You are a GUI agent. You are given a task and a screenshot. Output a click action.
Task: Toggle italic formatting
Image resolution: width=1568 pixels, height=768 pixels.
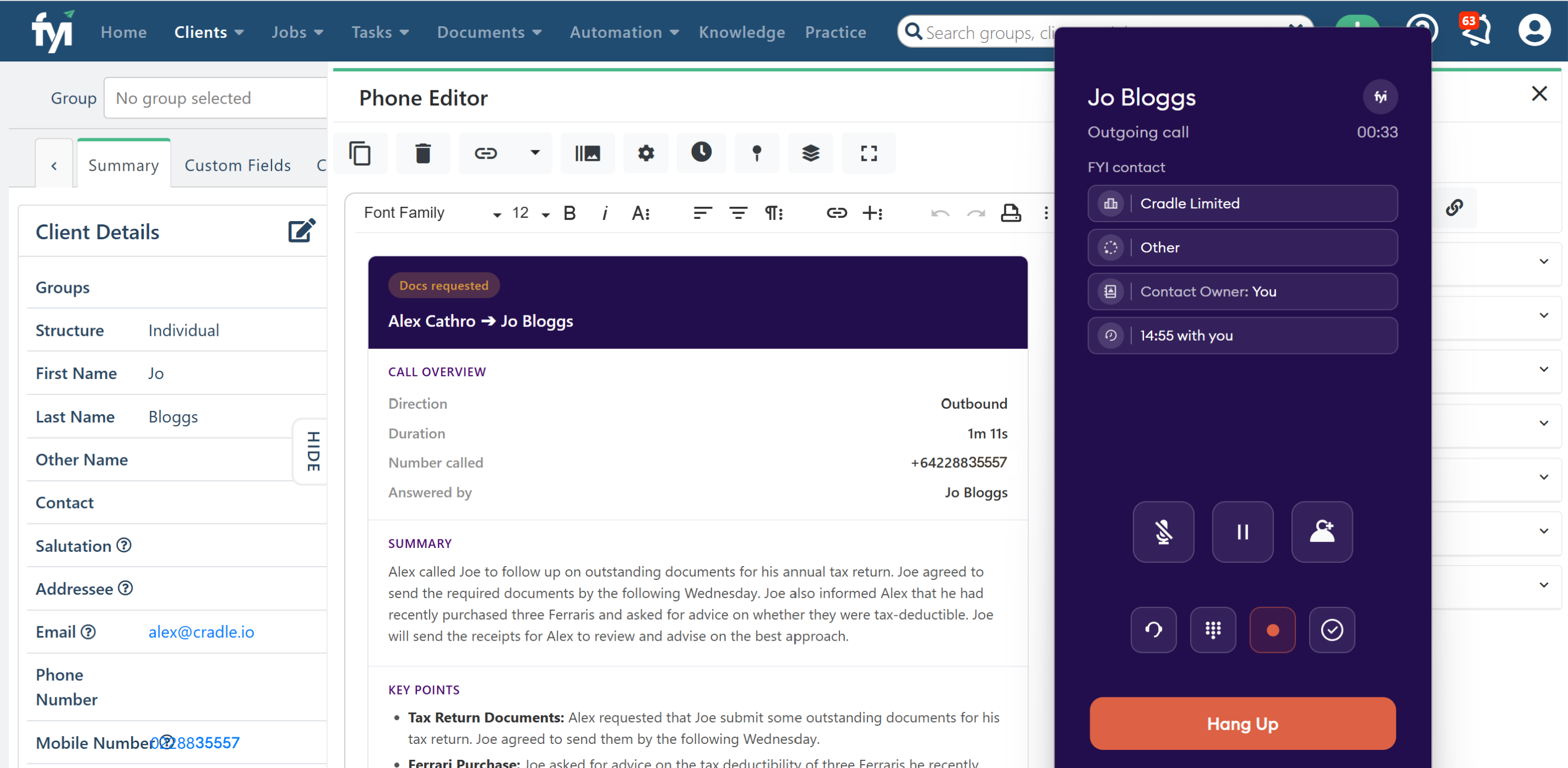tap(605, 213)
